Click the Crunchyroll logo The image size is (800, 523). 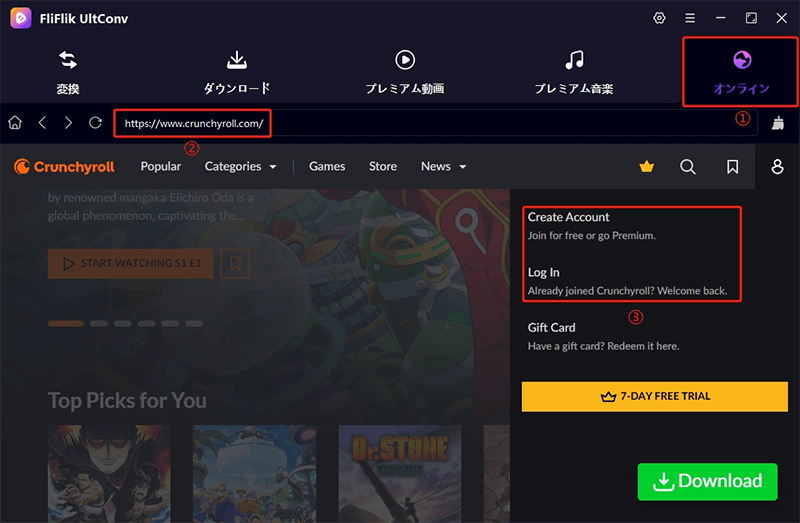(64, 166)
